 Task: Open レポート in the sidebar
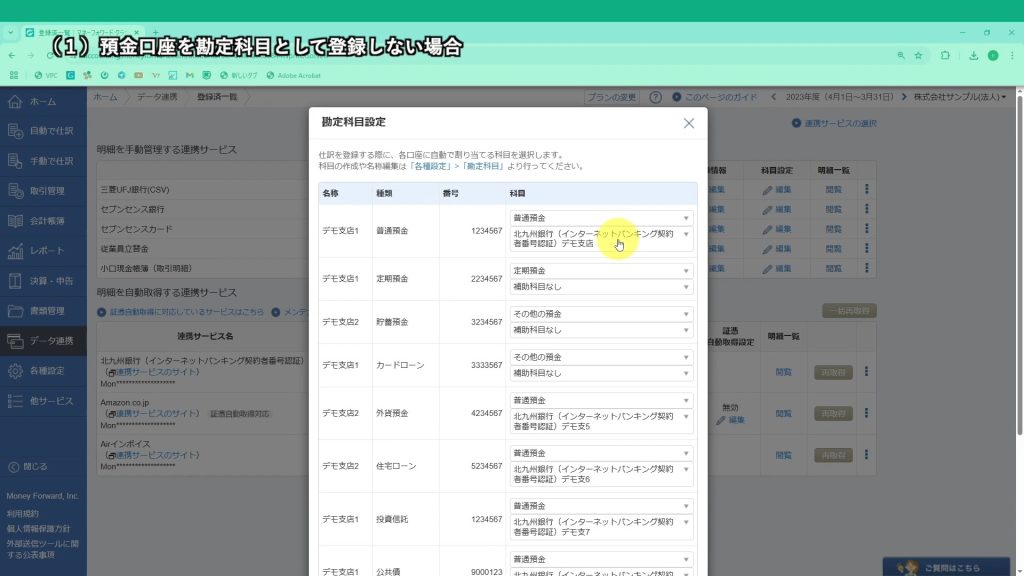click(x=43, y=251)
